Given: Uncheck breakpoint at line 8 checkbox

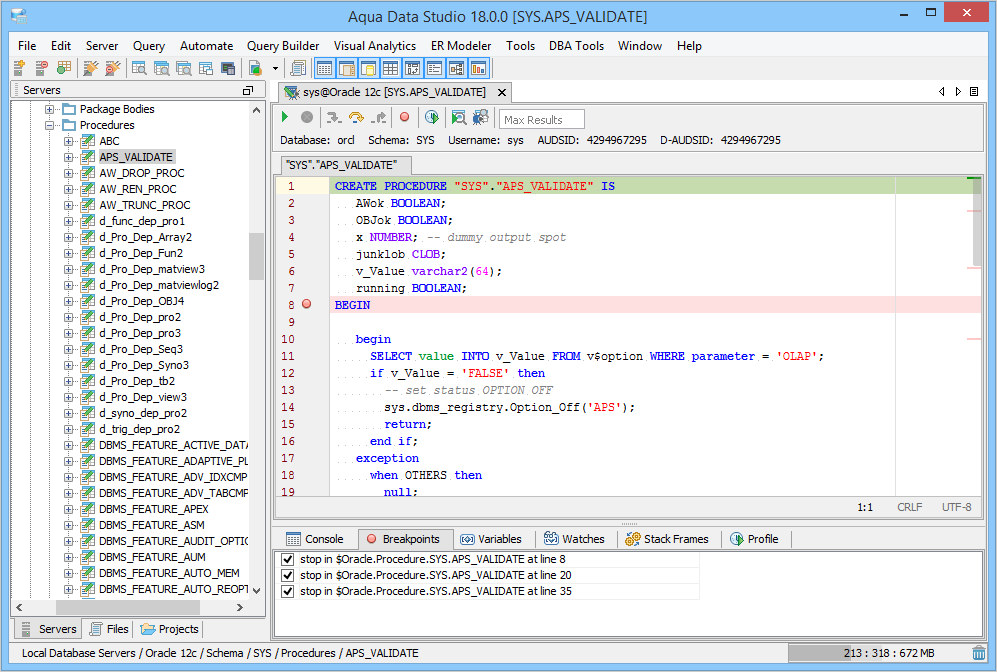Looking at the screenshot, I should pos(288,560).
